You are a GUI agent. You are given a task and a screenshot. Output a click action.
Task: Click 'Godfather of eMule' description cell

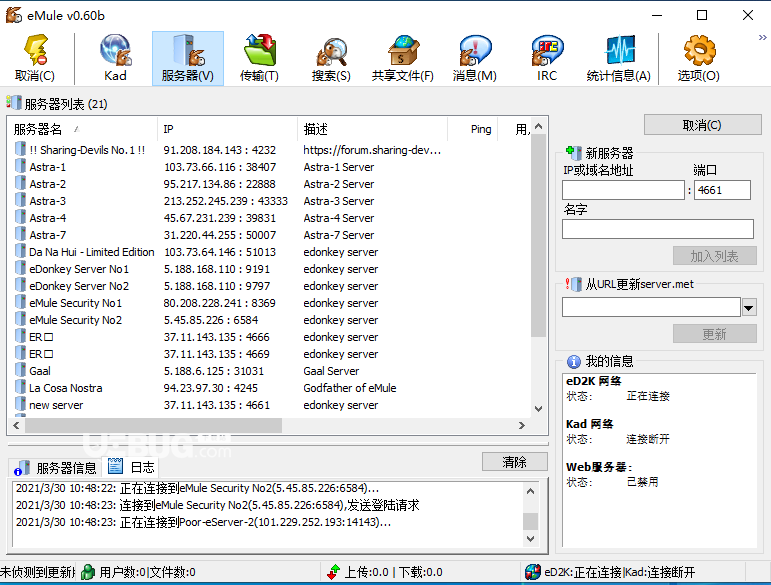(x=350, y=387)
